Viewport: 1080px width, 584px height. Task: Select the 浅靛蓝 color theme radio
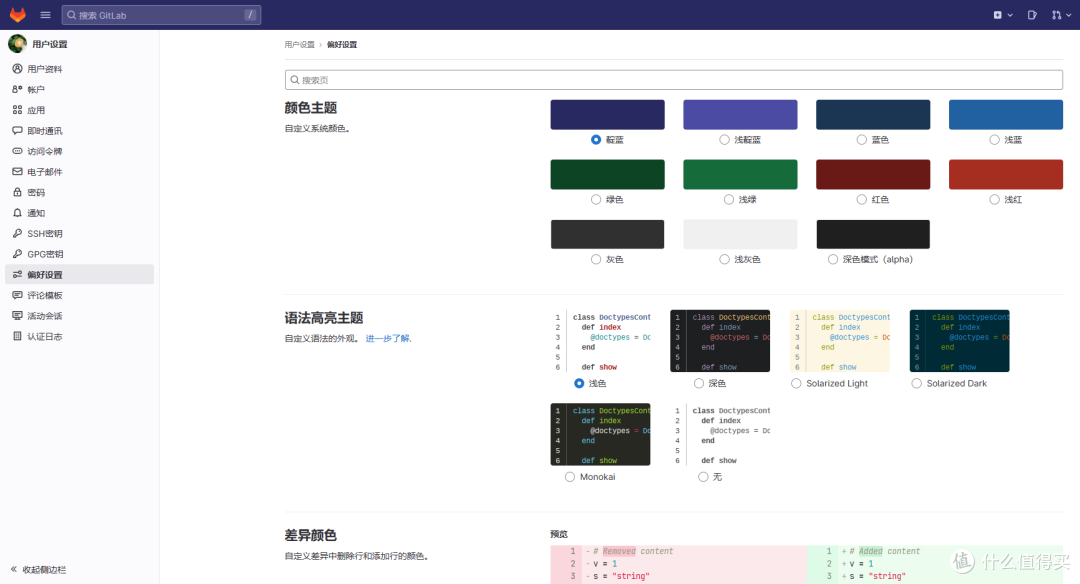click(x=724, y=140)
